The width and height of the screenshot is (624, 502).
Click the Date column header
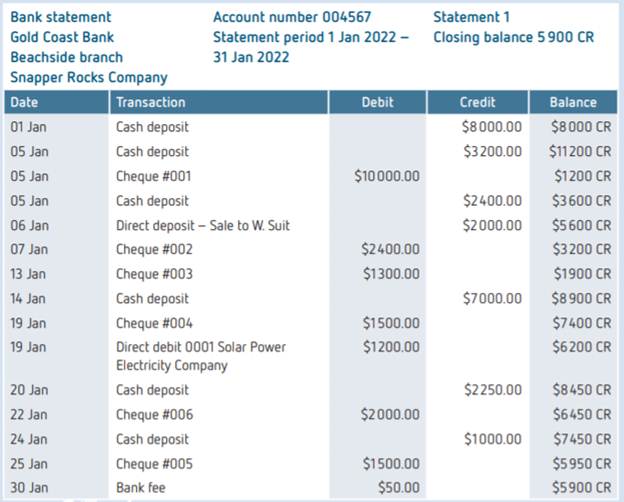point(25,102)
